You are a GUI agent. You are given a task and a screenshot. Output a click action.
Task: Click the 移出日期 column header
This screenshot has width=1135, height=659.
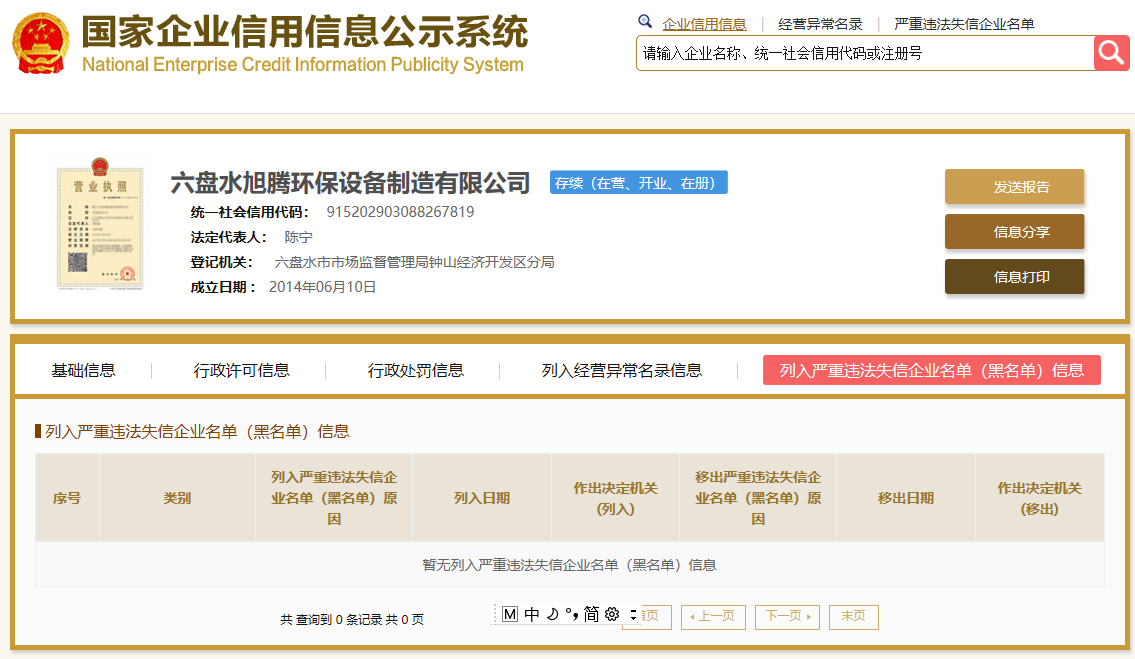(x=906, y=498)
